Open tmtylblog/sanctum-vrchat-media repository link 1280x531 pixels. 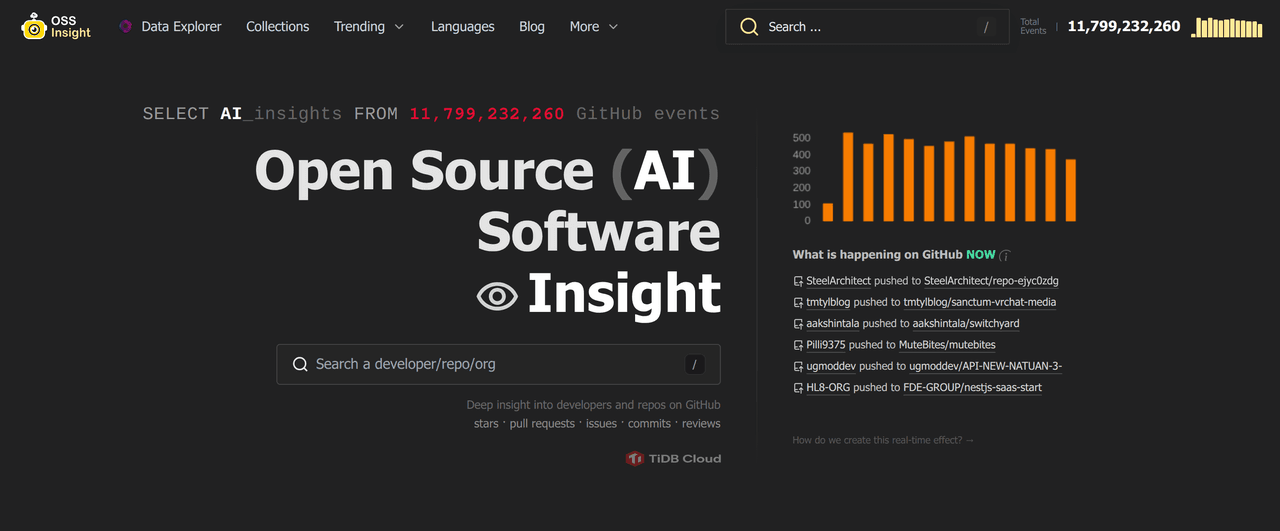(x=980, y=302)
